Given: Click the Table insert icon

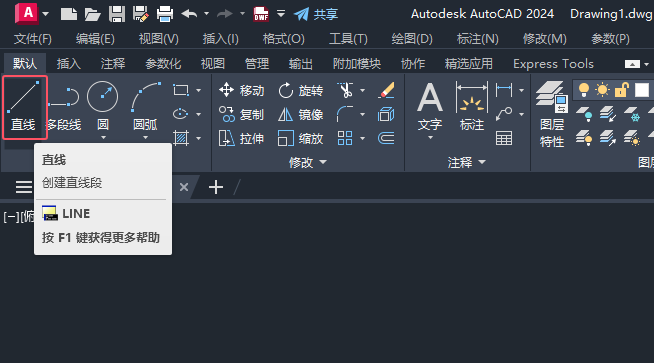Looking at the screenshot, I should [x=504, y=138].
